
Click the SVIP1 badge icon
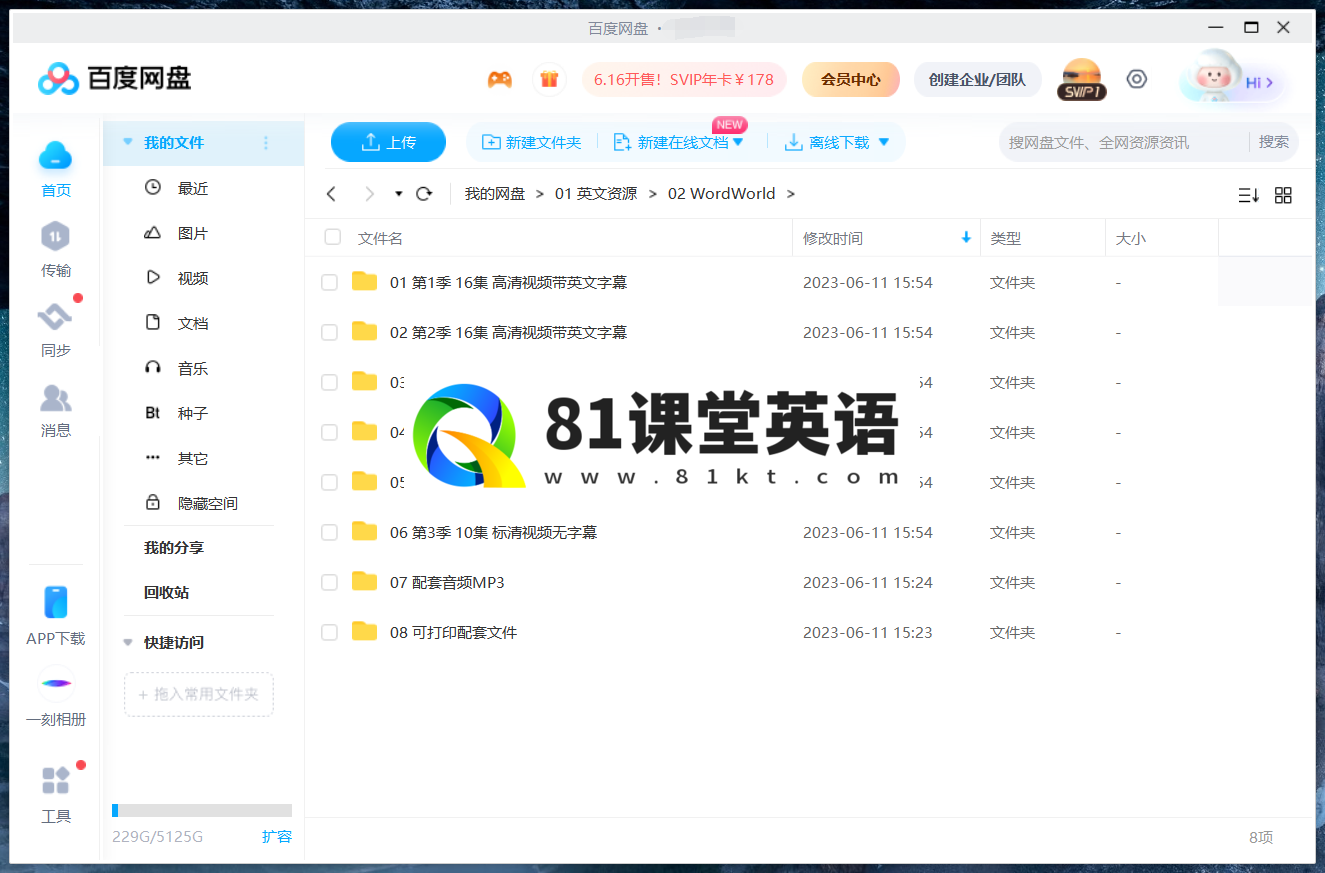pyautogui.click(x=1081, y=80)
